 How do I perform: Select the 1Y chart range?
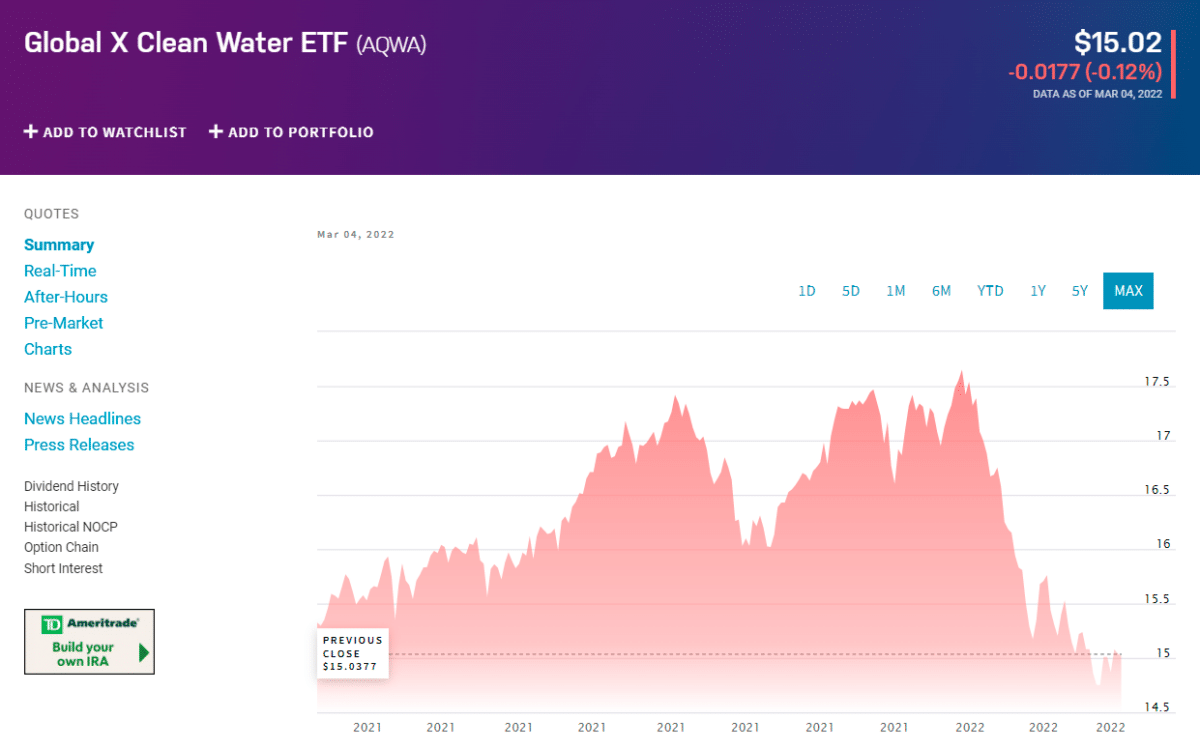1038,291
